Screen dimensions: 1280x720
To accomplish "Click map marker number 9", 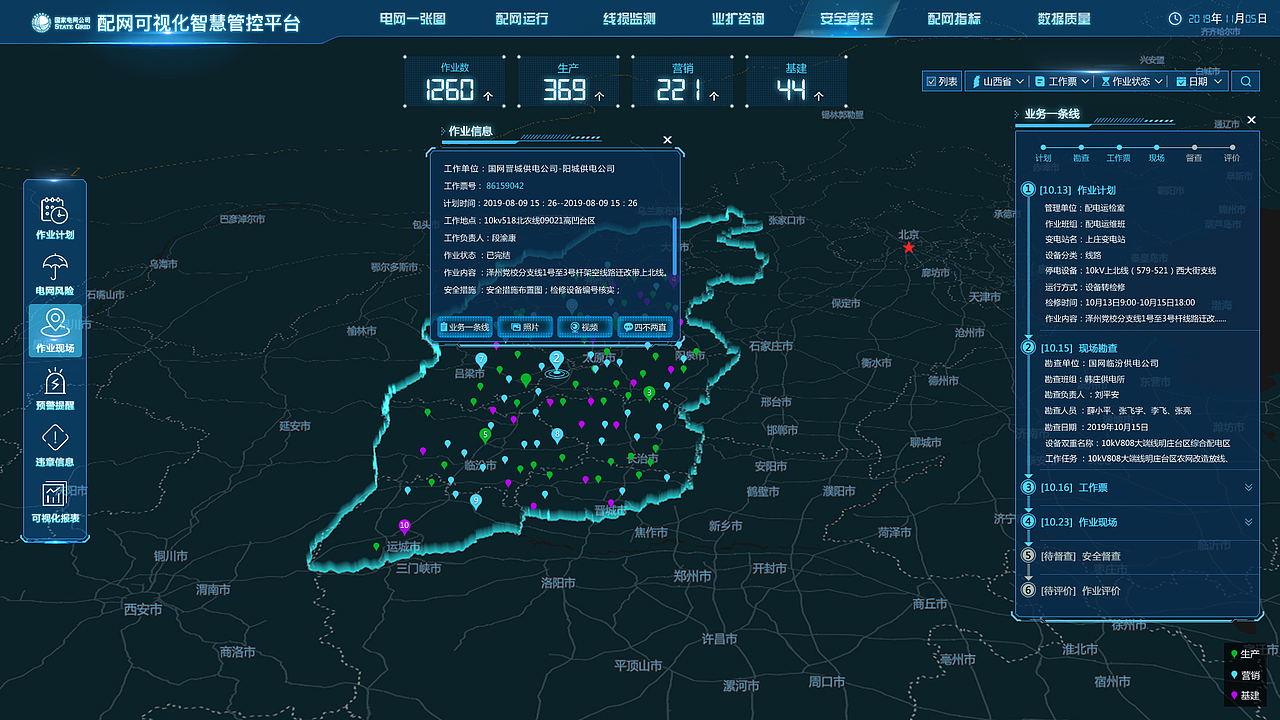I will (x=476, y=501).
